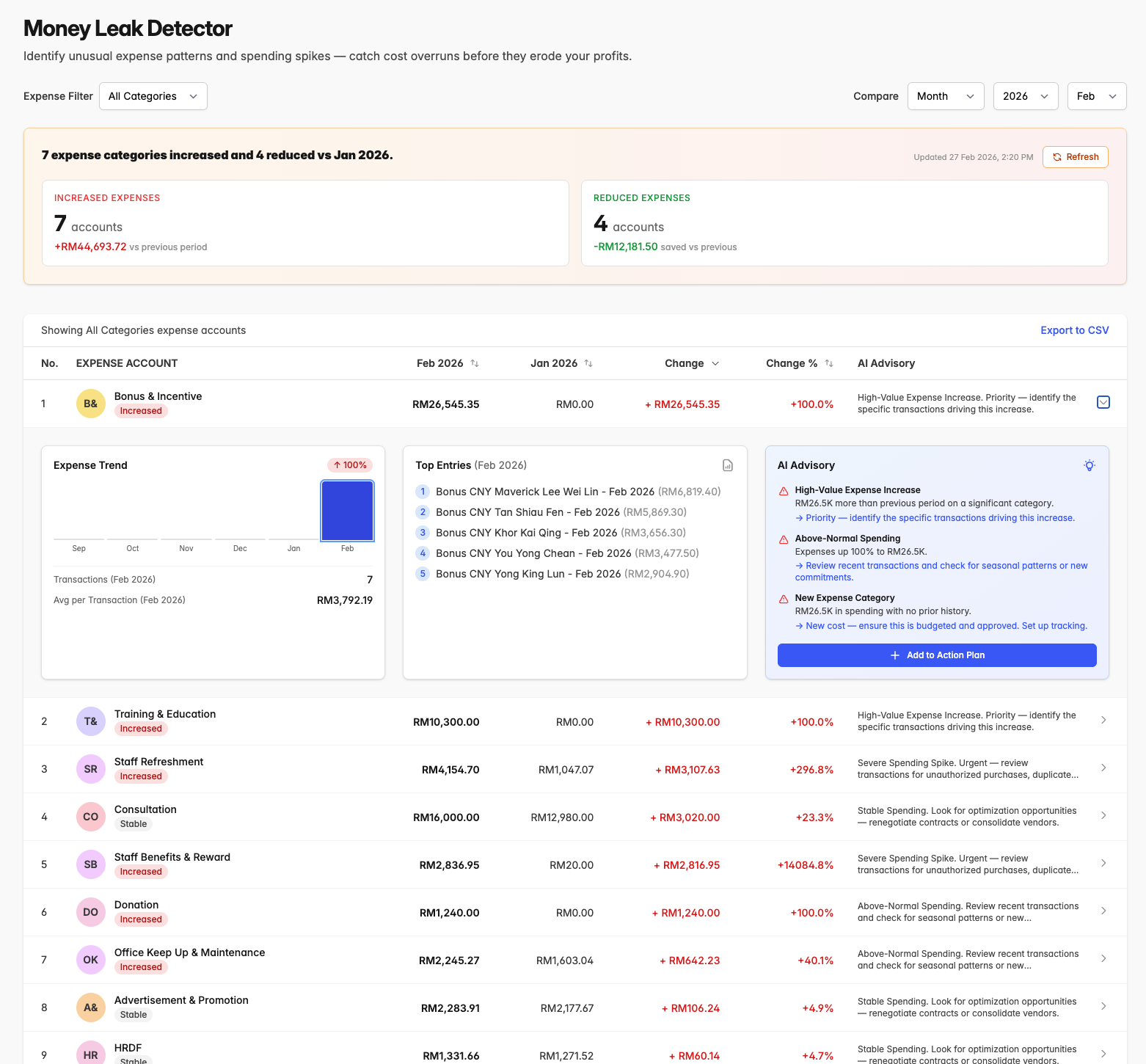
Task: Select the sort icon on Feb 2026 column
Action: (x=475, y=362)
